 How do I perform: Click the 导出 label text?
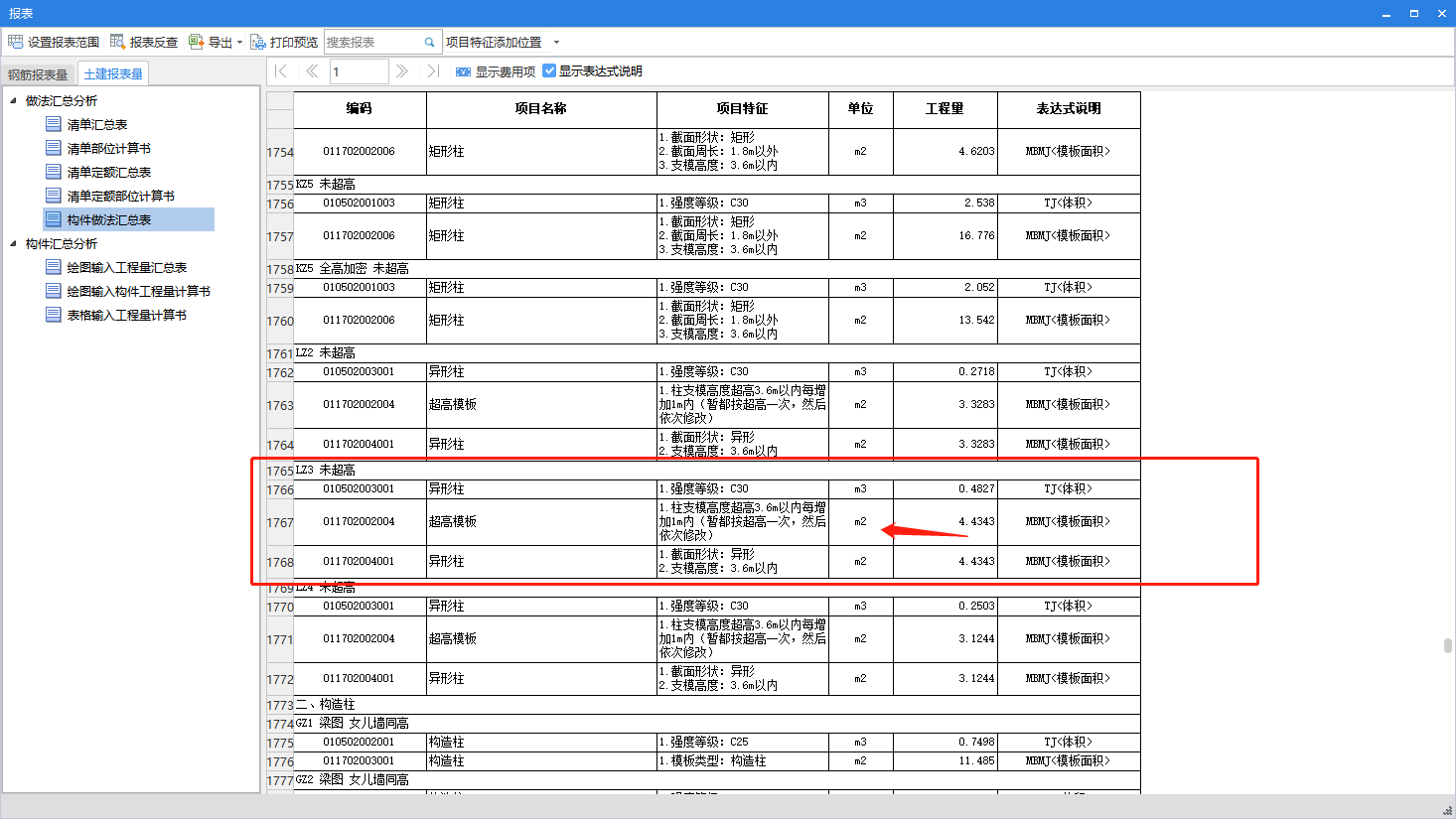click(220, 43)
